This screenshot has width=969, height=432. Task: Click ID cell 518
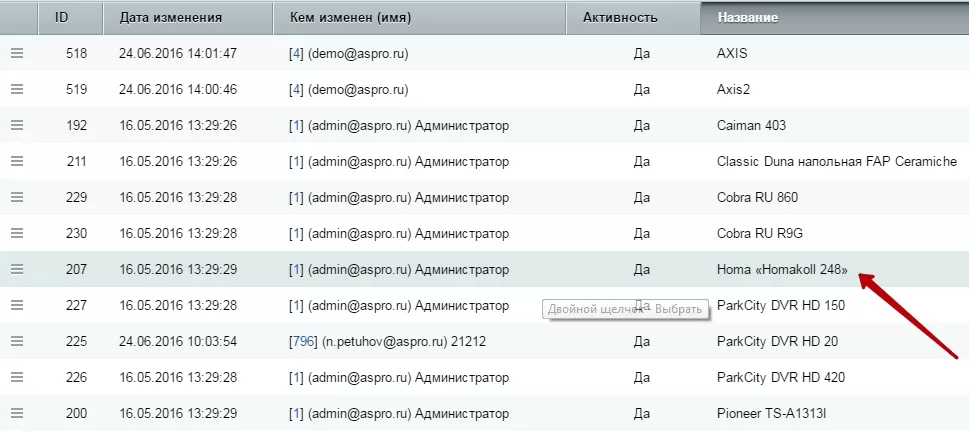[x=77, y=54]
